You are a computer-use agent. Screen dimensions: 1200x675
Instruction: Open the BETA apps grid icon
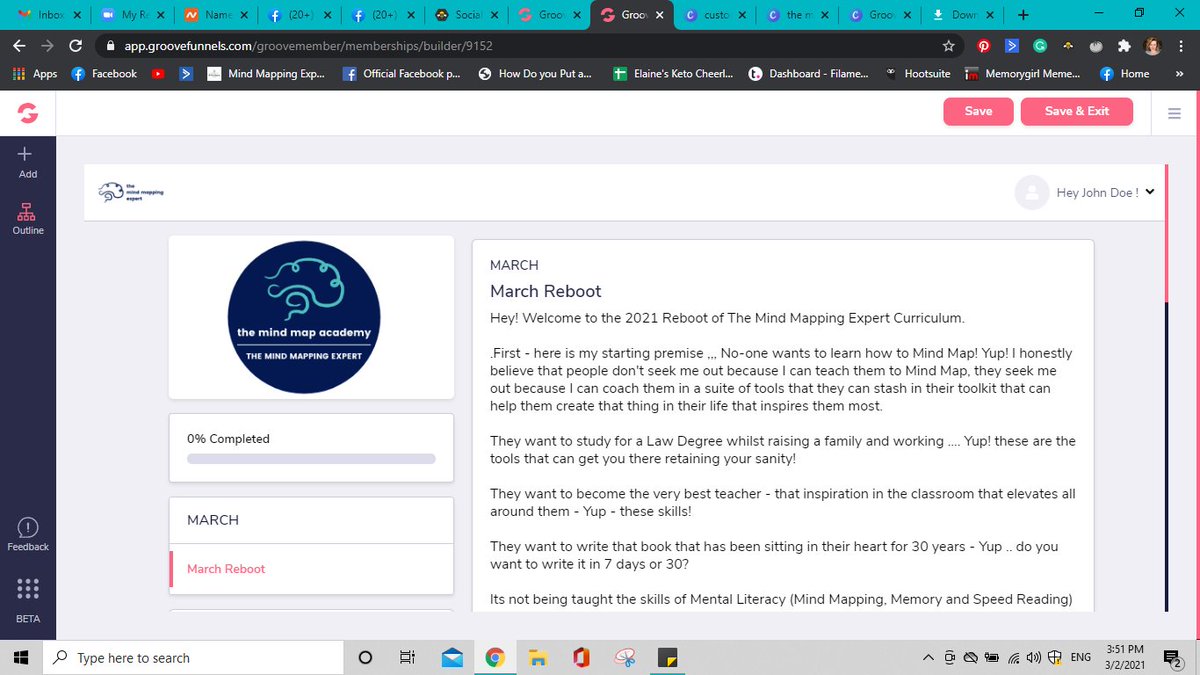click(28, 588)
